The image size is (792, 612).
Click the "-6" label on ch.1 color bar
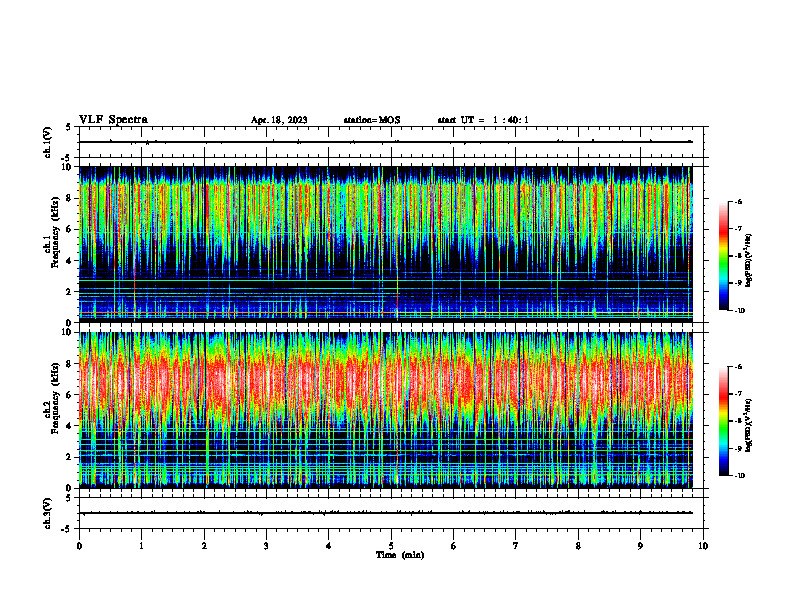738,201
